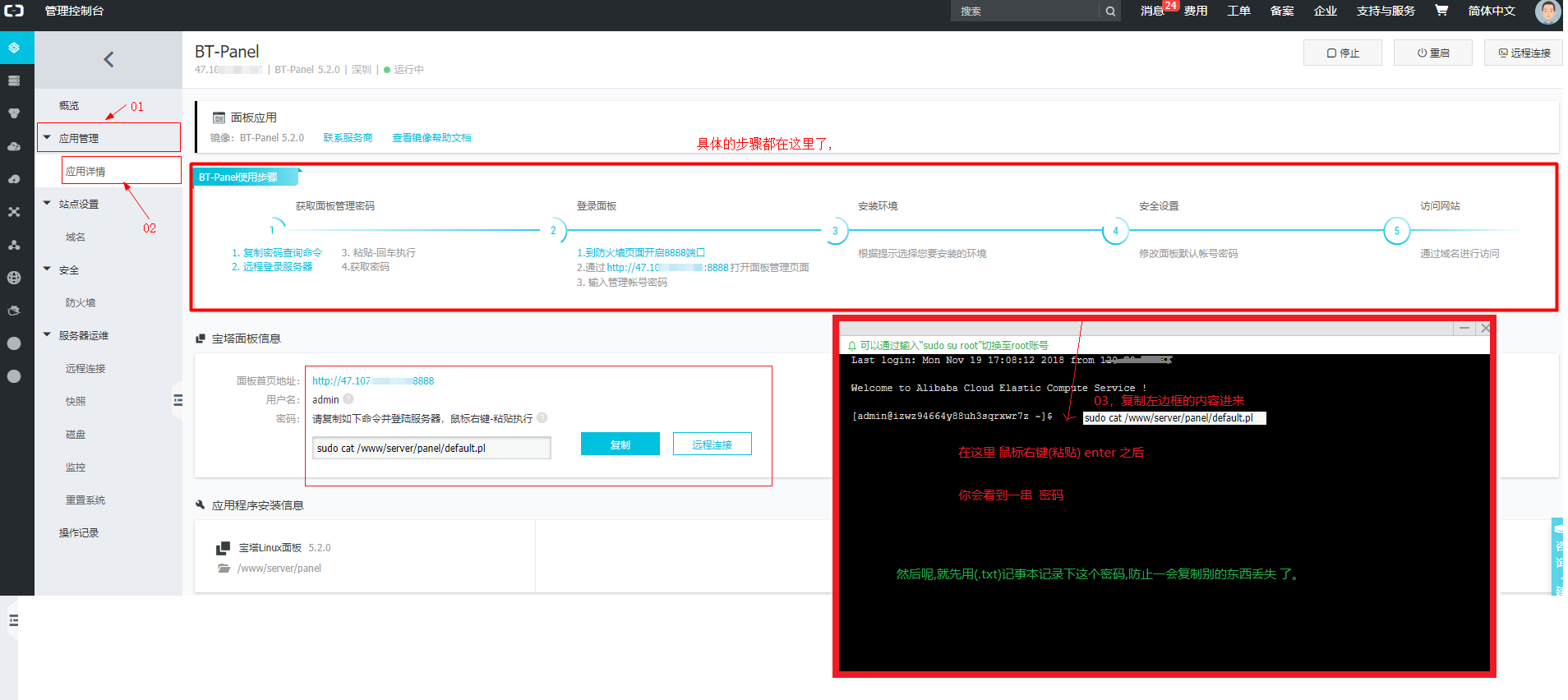The image size is (1568, 700).
Task: Open 快照 in the side menu
Action: tap(76, 402)
